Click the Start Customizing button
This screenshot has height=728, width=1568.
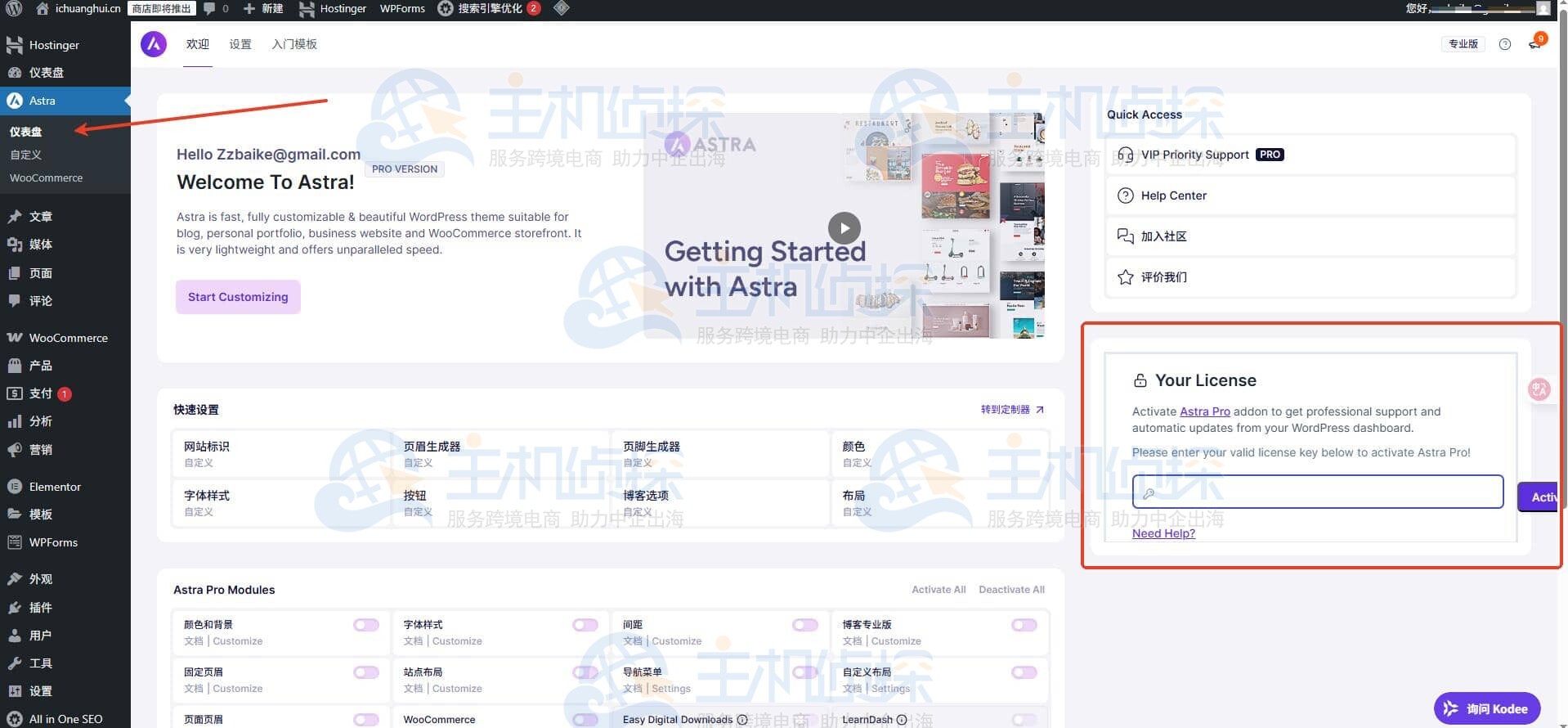point(238,297)
